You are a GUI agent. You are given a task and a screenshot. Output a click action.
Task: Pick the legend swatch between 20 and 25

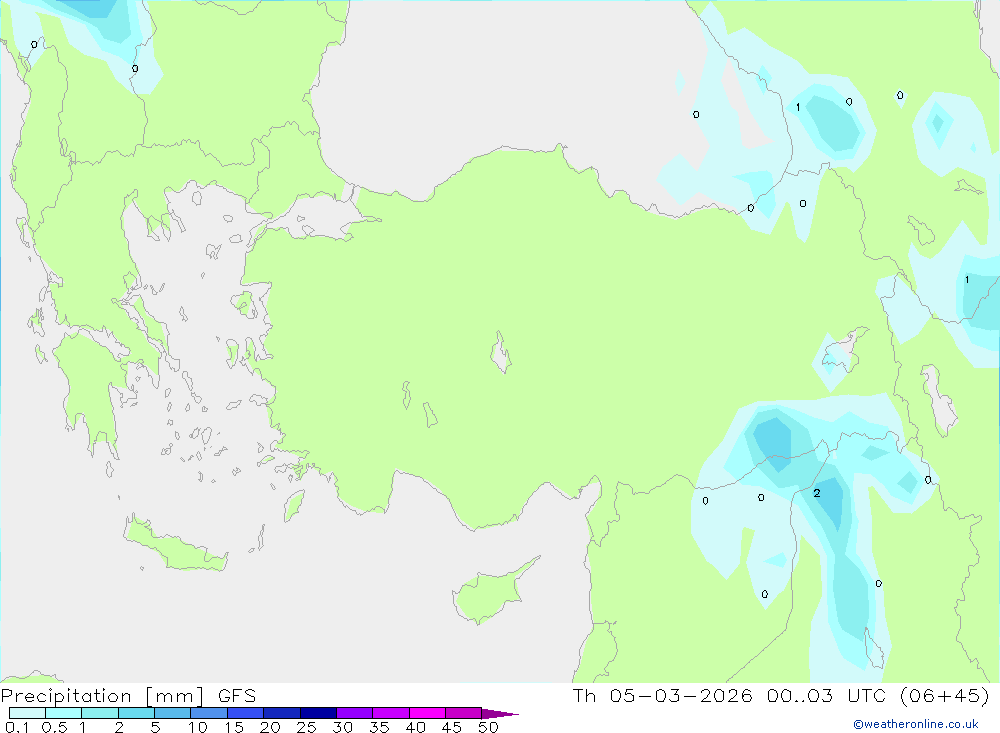[282, 713]
